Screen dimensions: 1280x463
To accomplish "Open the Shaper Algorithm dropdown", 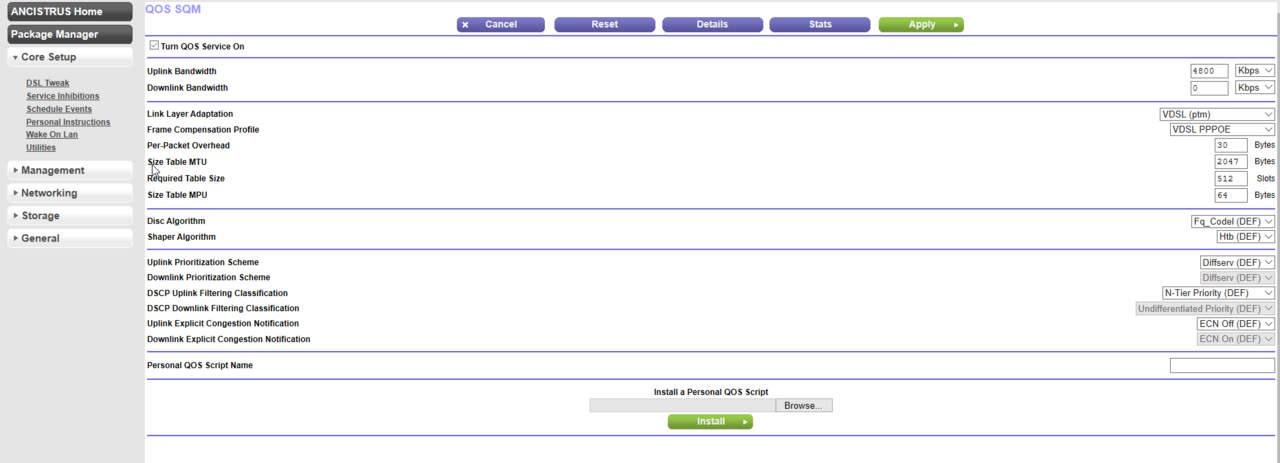I will click(x=1246, y=237).
